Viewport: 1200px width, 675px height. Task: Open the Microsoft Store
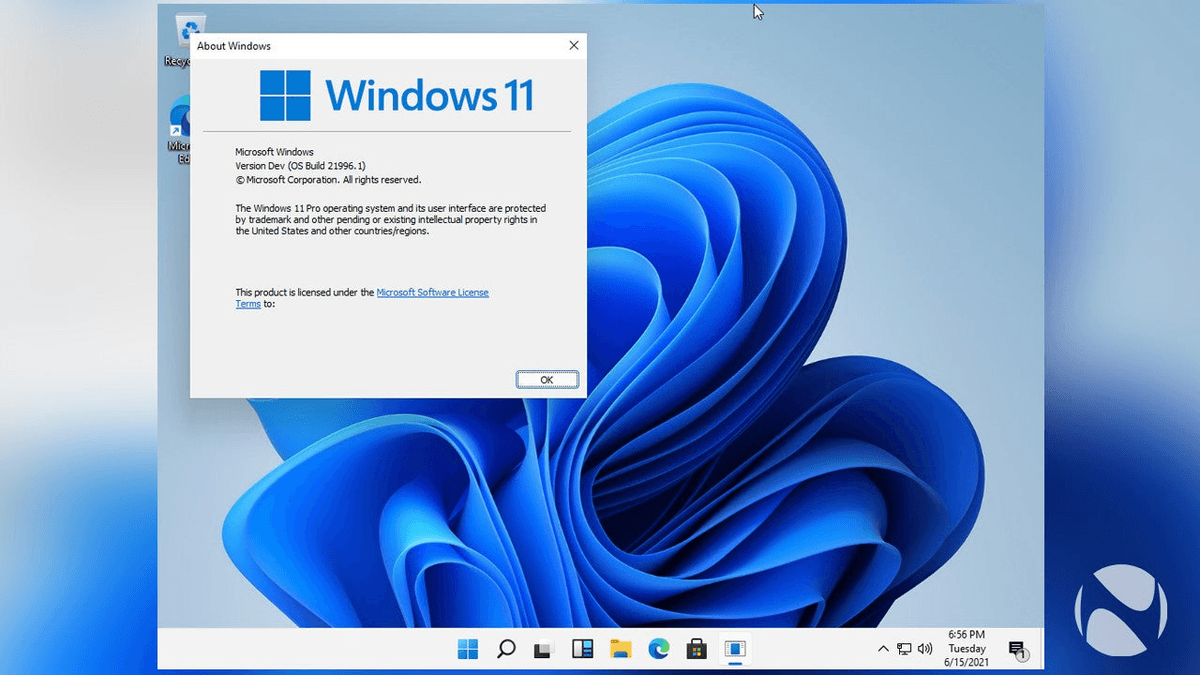coord(697,648)
